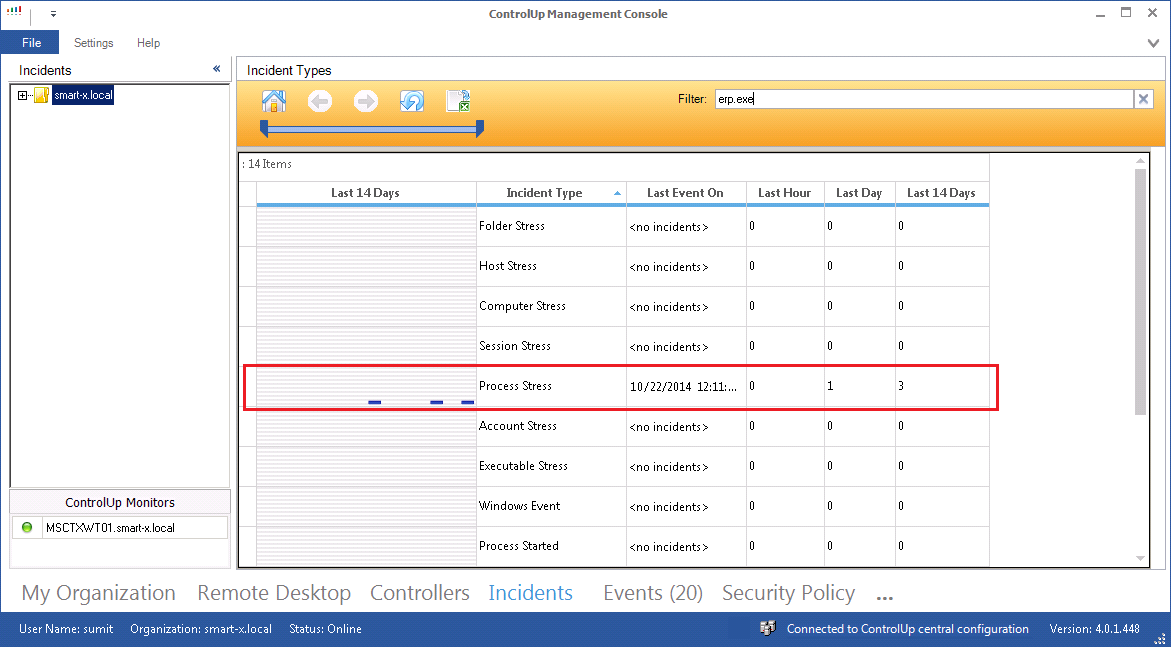
Task: Click the Export to Excel icon
Action: pyautogui.click(x=458, y=101)
